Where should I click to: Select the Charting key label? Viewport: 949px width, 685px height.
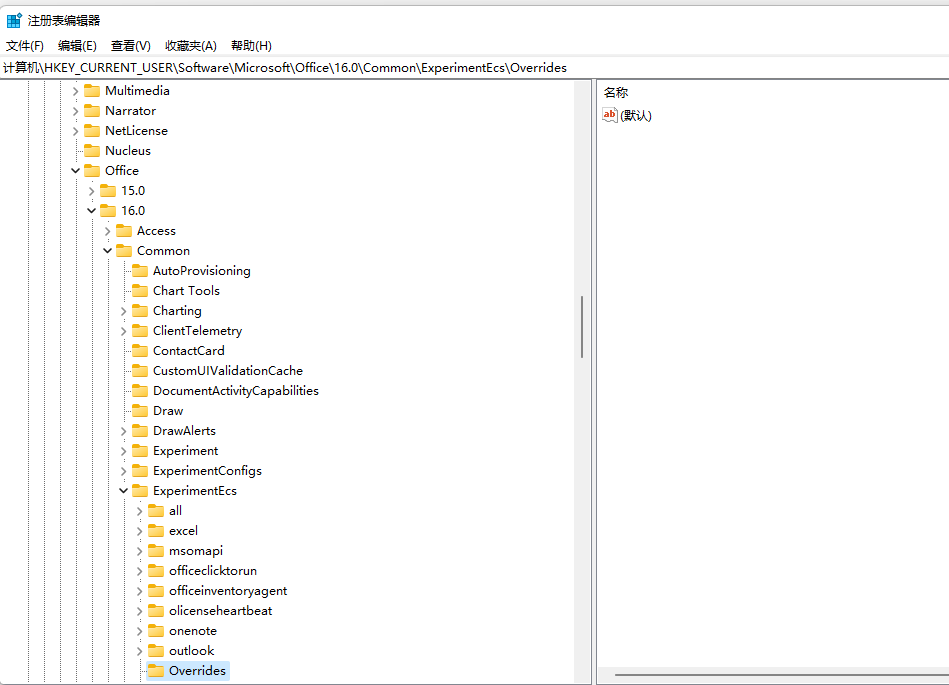coord(177,310)
